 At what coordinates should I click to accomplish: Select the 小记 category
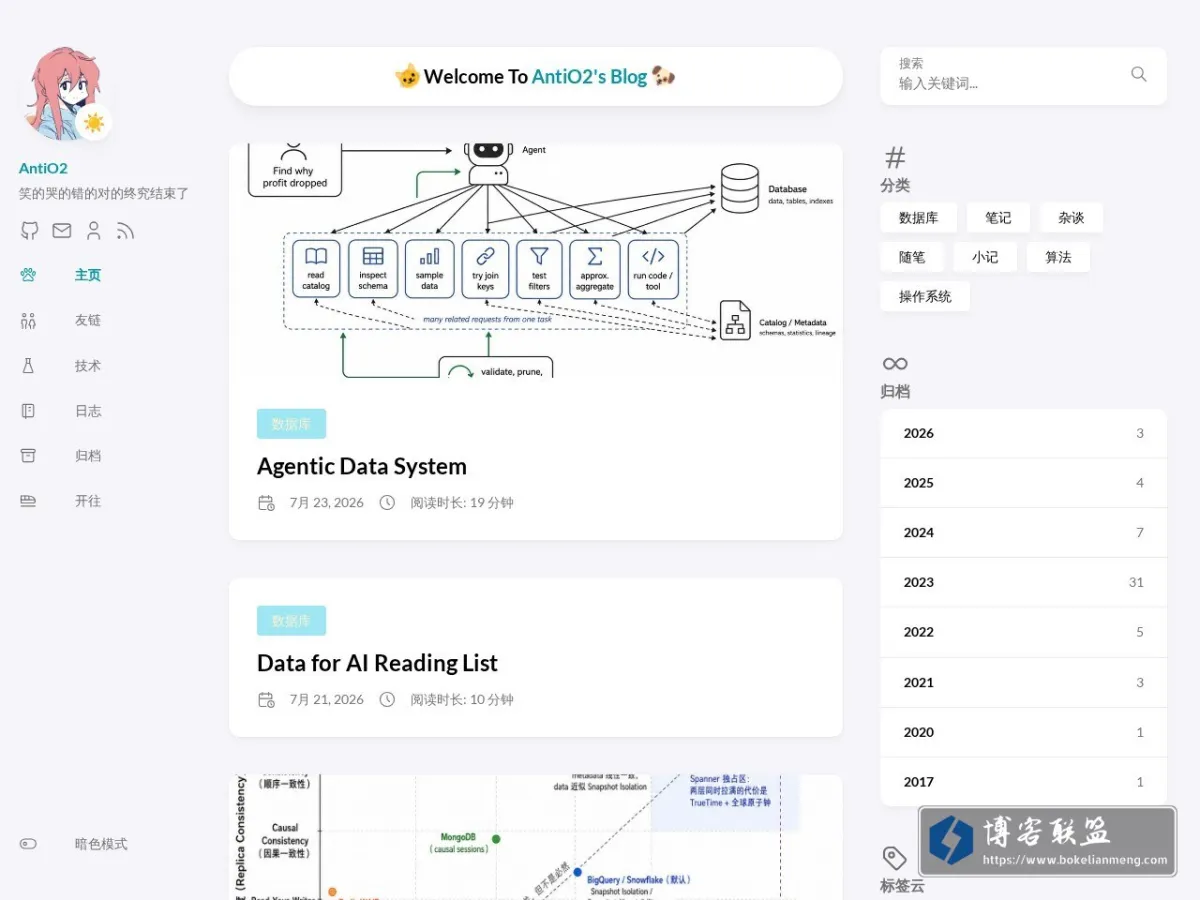[x=985, y=257]
